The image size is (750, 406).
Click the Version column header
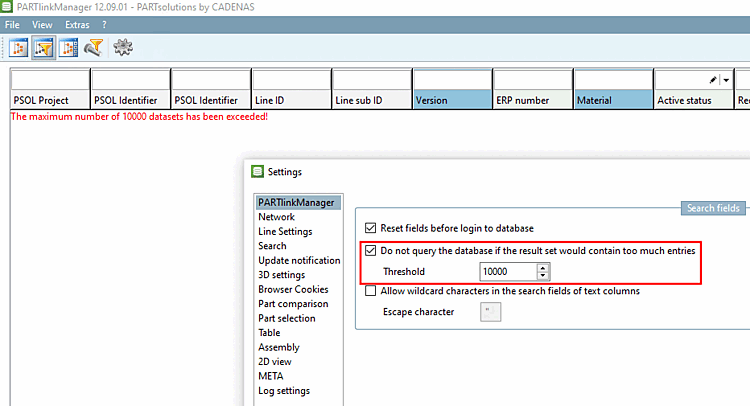click(452, 100)
